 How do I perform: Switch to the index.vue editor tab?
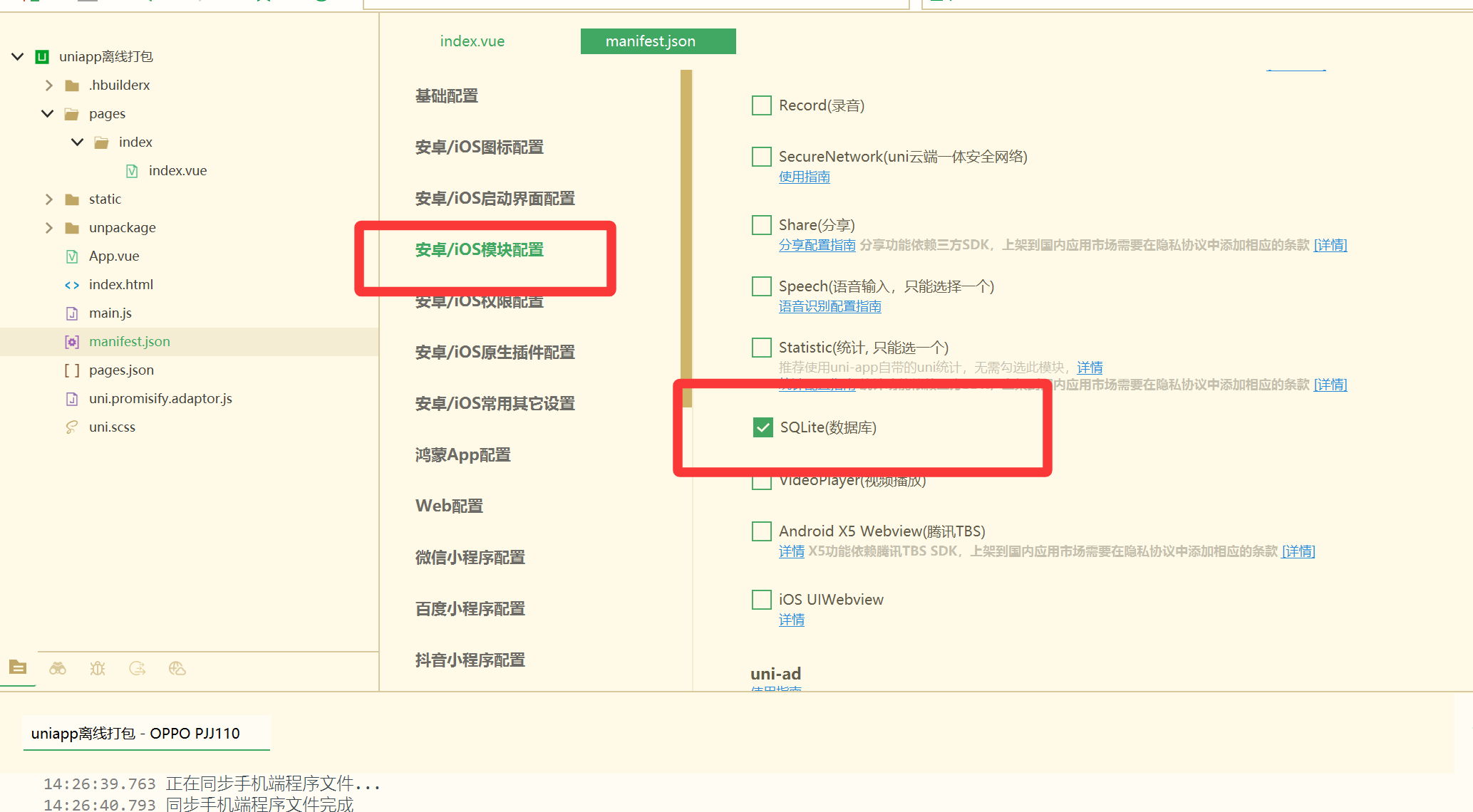(472, 41)
